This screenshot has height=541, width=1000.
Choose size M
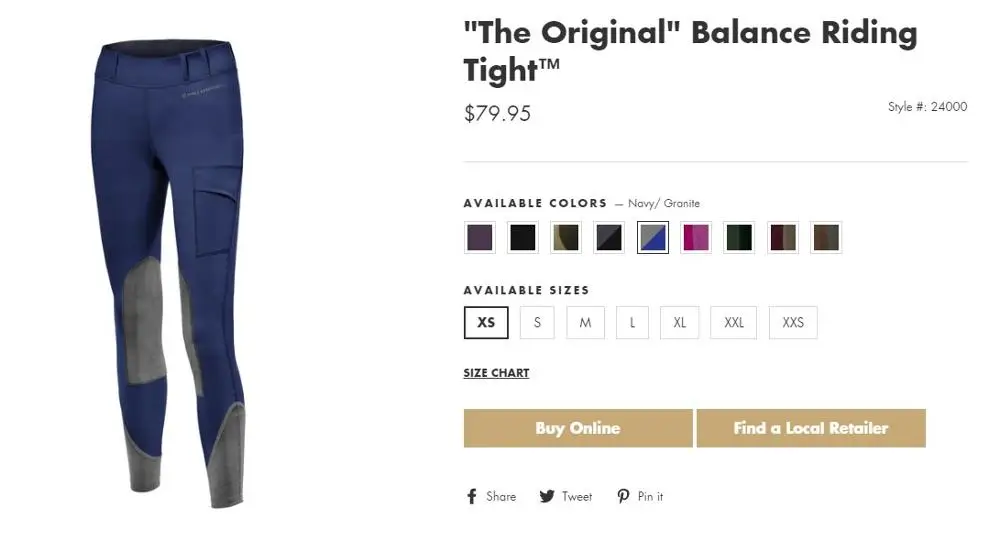585,323
